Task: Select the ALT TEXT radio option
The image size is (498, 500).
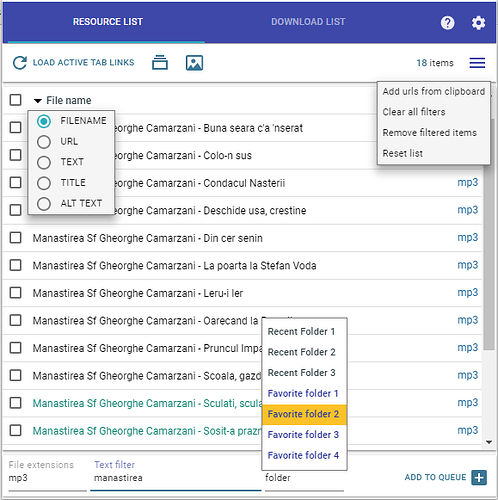Action: pos(44,204)
